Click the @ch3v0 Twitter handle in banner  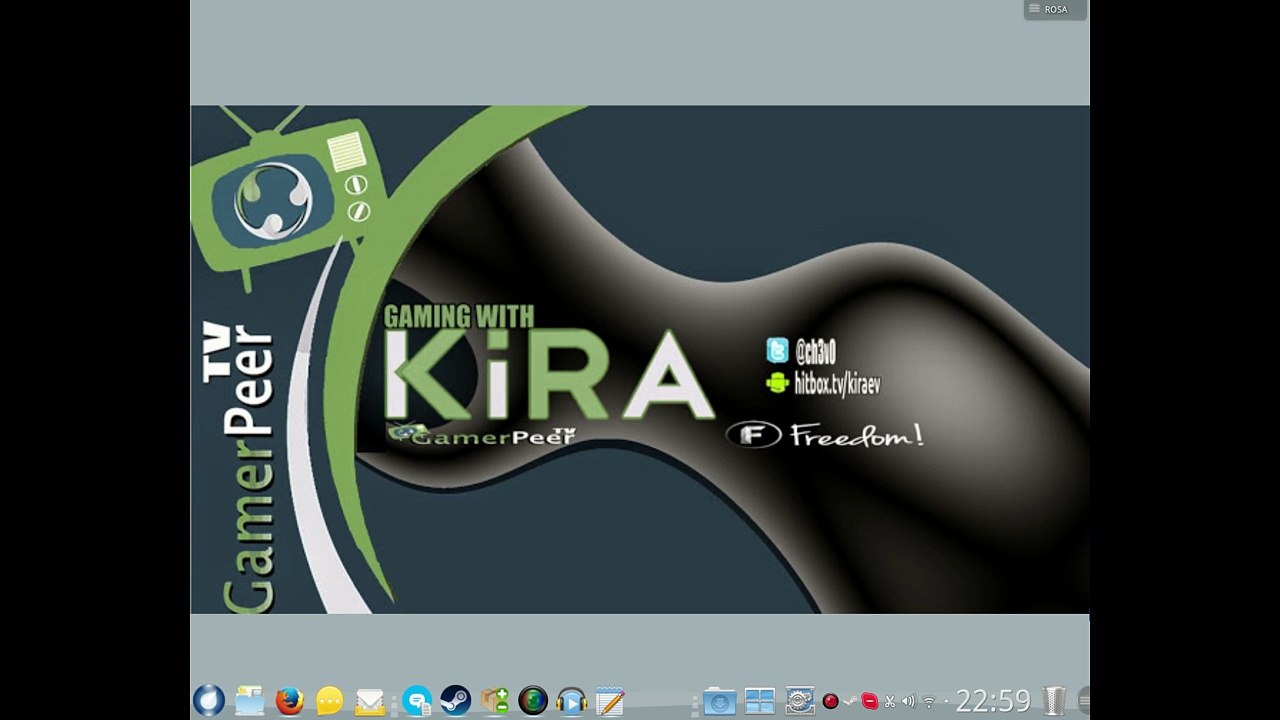(815, 352)
